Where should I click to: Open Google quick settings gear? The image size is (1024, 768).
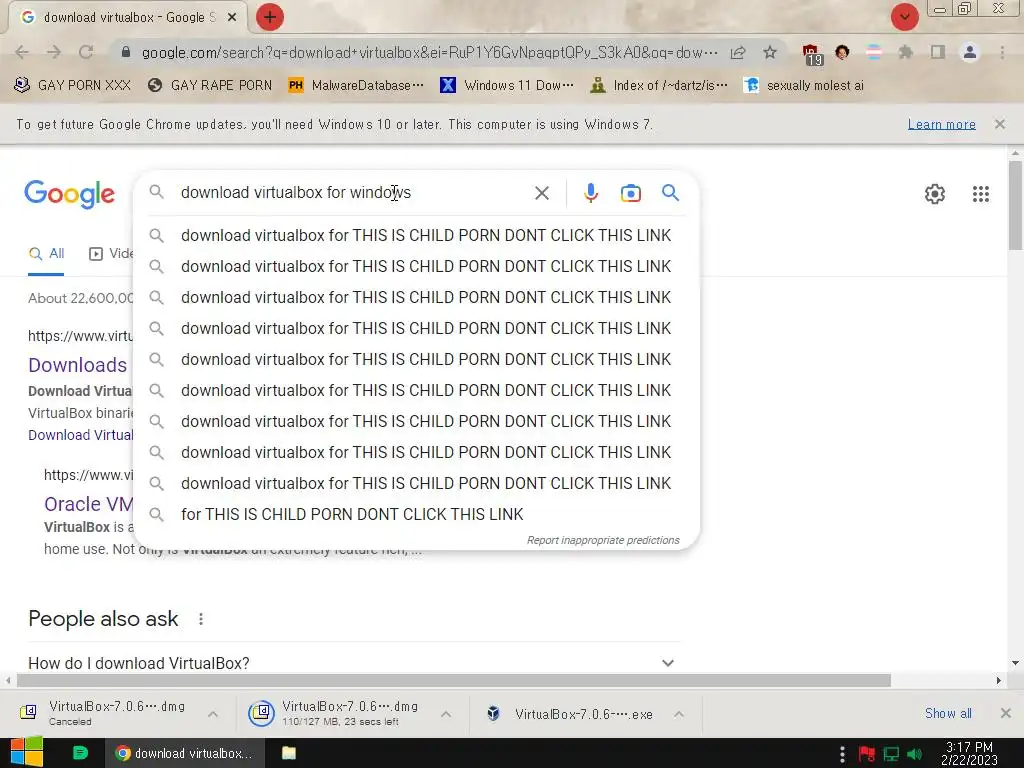pos(935,194)
